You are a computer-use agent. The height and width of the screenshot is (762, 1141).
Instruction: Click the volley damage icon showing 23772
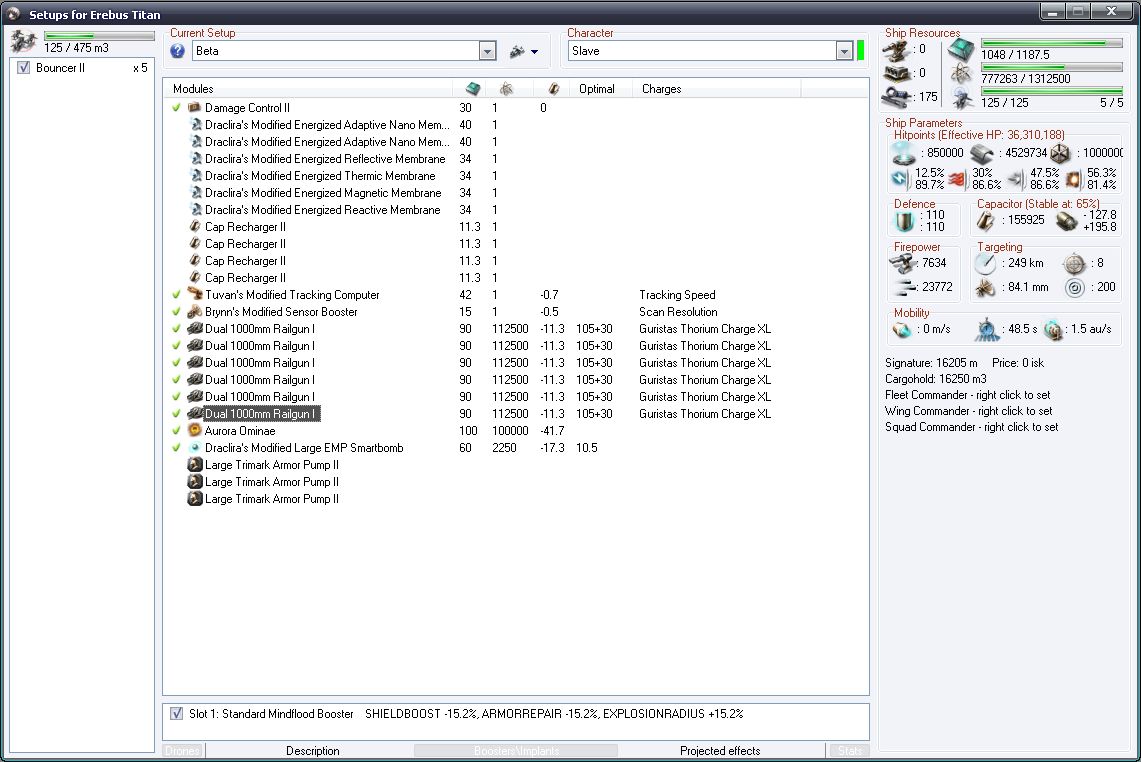click(905, 287)
